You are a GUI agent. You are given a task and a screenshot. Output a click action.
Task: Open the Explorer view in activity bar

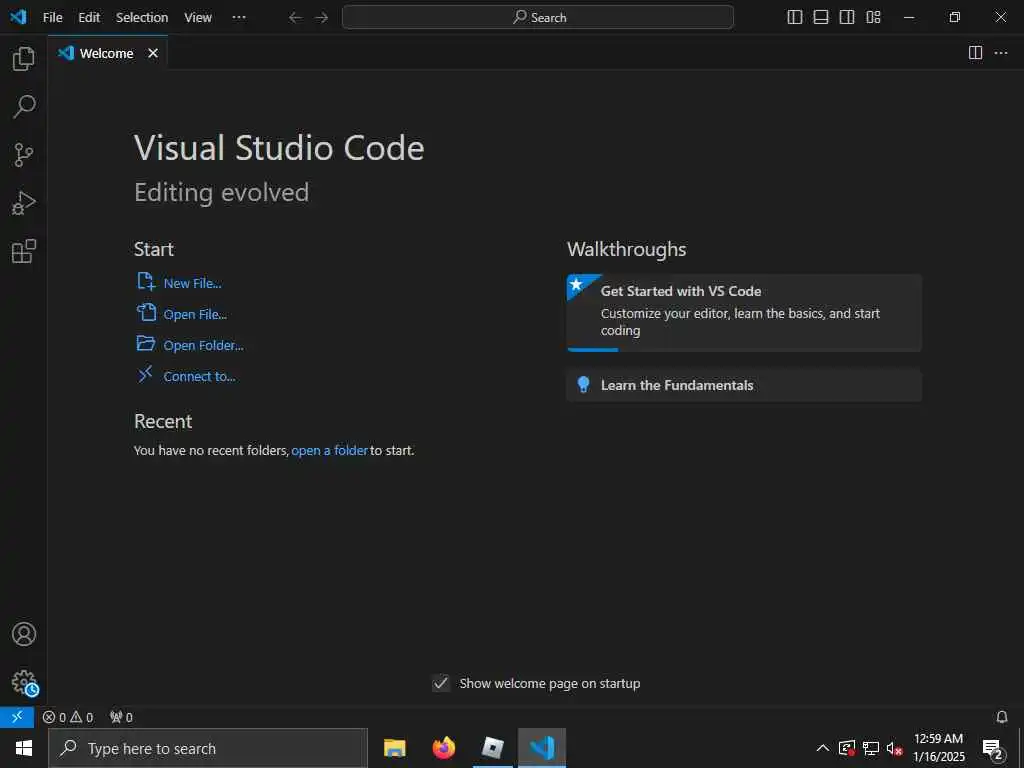point(24,59)
